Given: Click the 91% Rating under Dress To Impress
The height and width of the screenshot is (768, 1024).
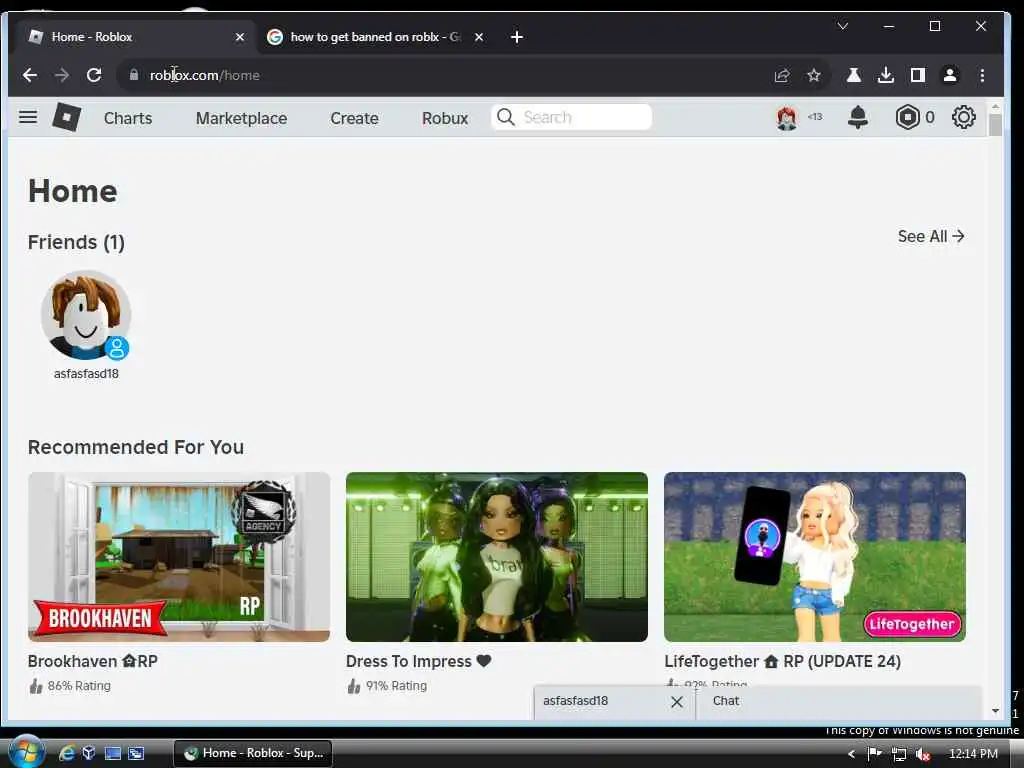Looking at the screenshot, I should (x=387, y=686).
